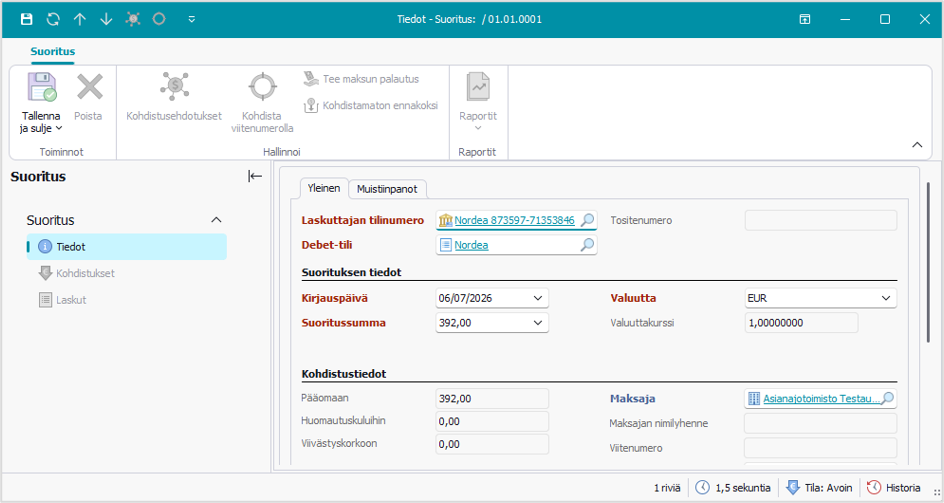Collapse the ribbon with the chevron
Image resolution: width=944 pixels, height=503 pixels.
pos(917,145)
